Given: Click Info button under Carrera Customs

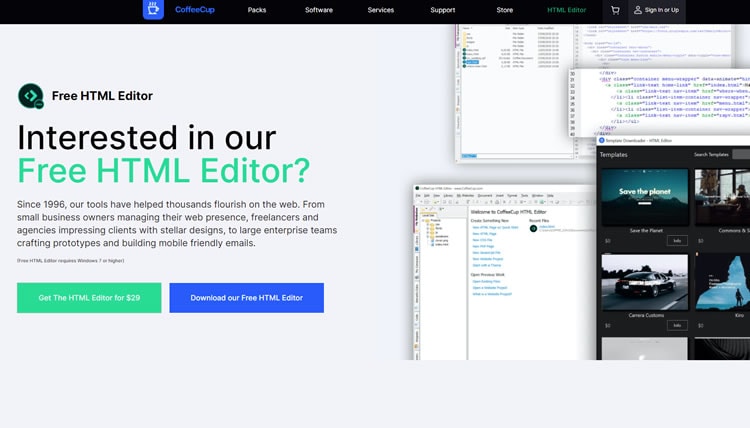Looking at the screenshot, I should coord(677,325).
